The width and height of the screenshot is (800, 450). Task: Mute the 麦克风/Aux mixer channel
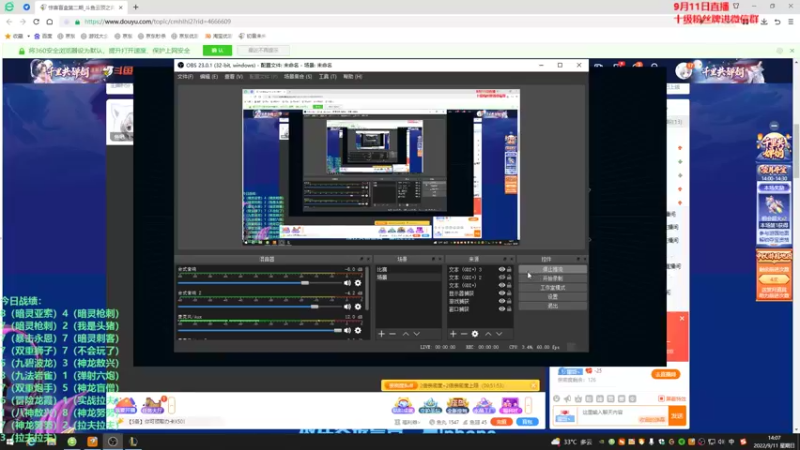tap(347, 331)
